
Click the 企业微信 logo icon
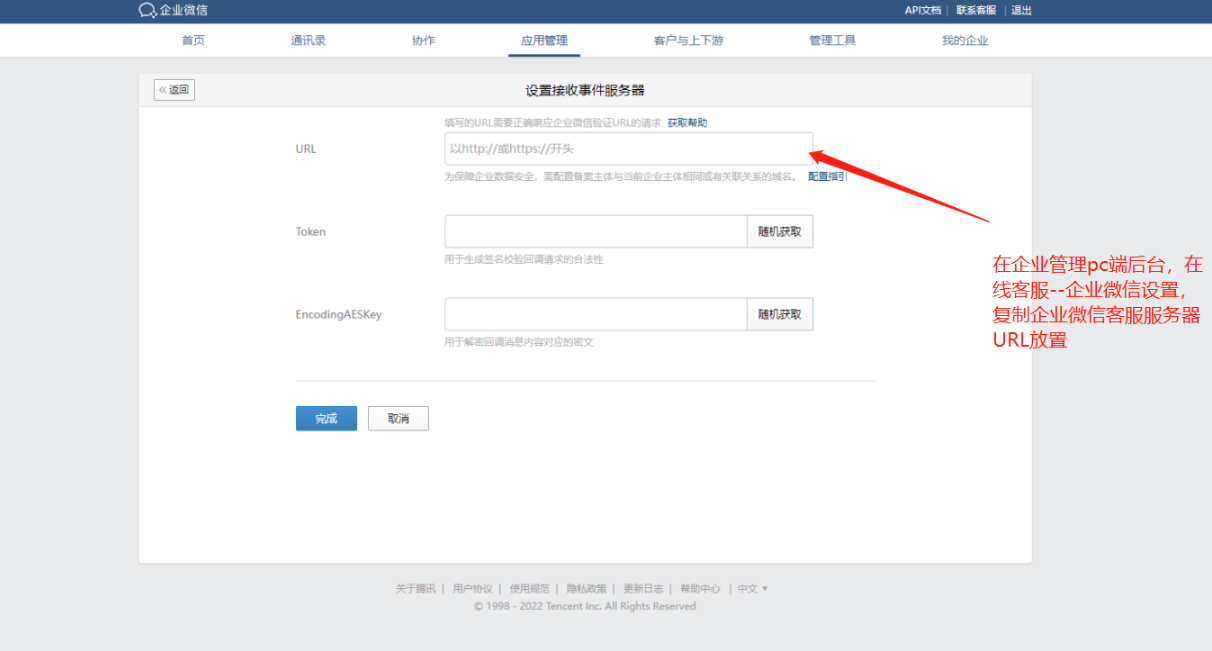click(x=148, y=11)
